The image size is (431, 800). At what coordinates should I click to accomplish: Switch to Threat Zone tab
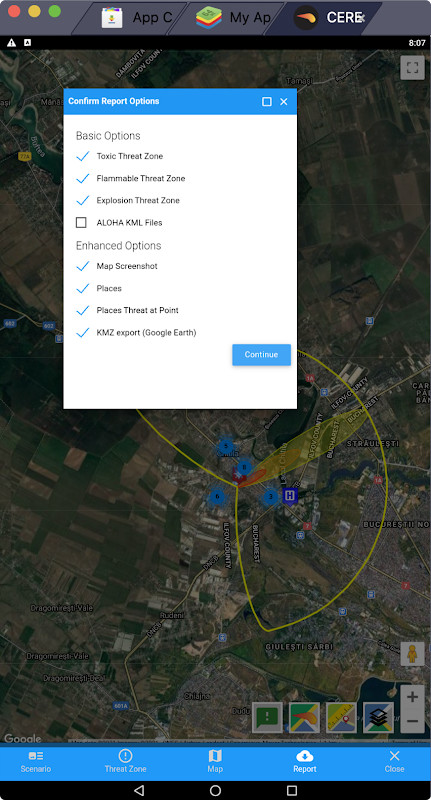point(125,762)
